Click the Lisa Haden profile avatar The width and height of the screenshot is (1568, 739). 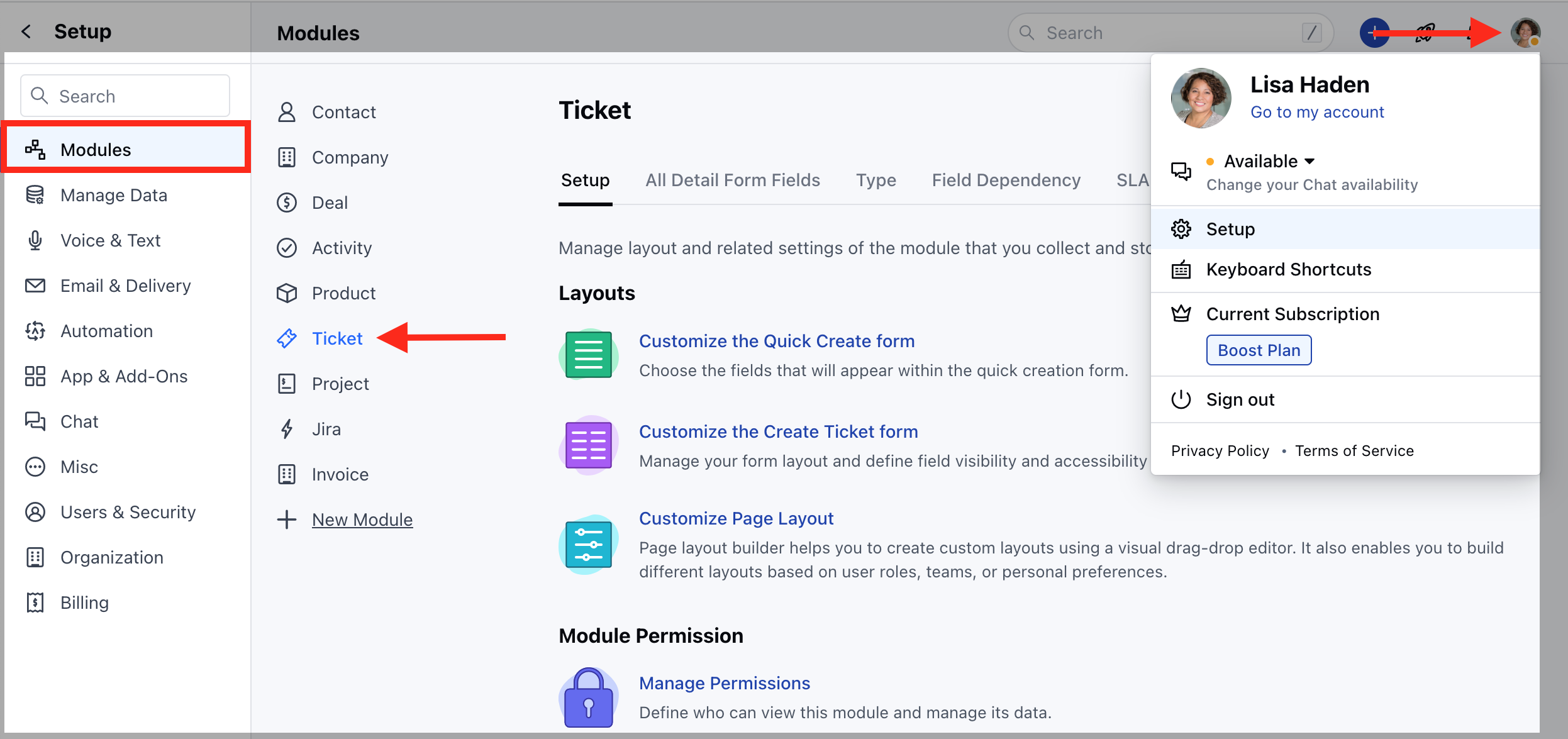[x=1525, y=33]
